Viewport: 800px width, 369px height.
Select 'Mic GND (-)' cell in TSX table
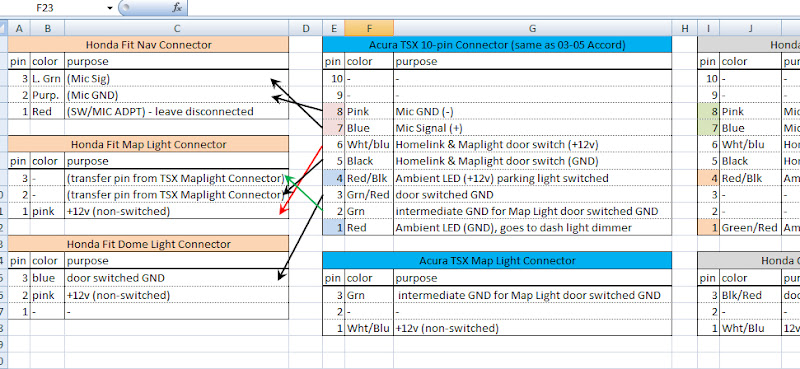[533, 111]
